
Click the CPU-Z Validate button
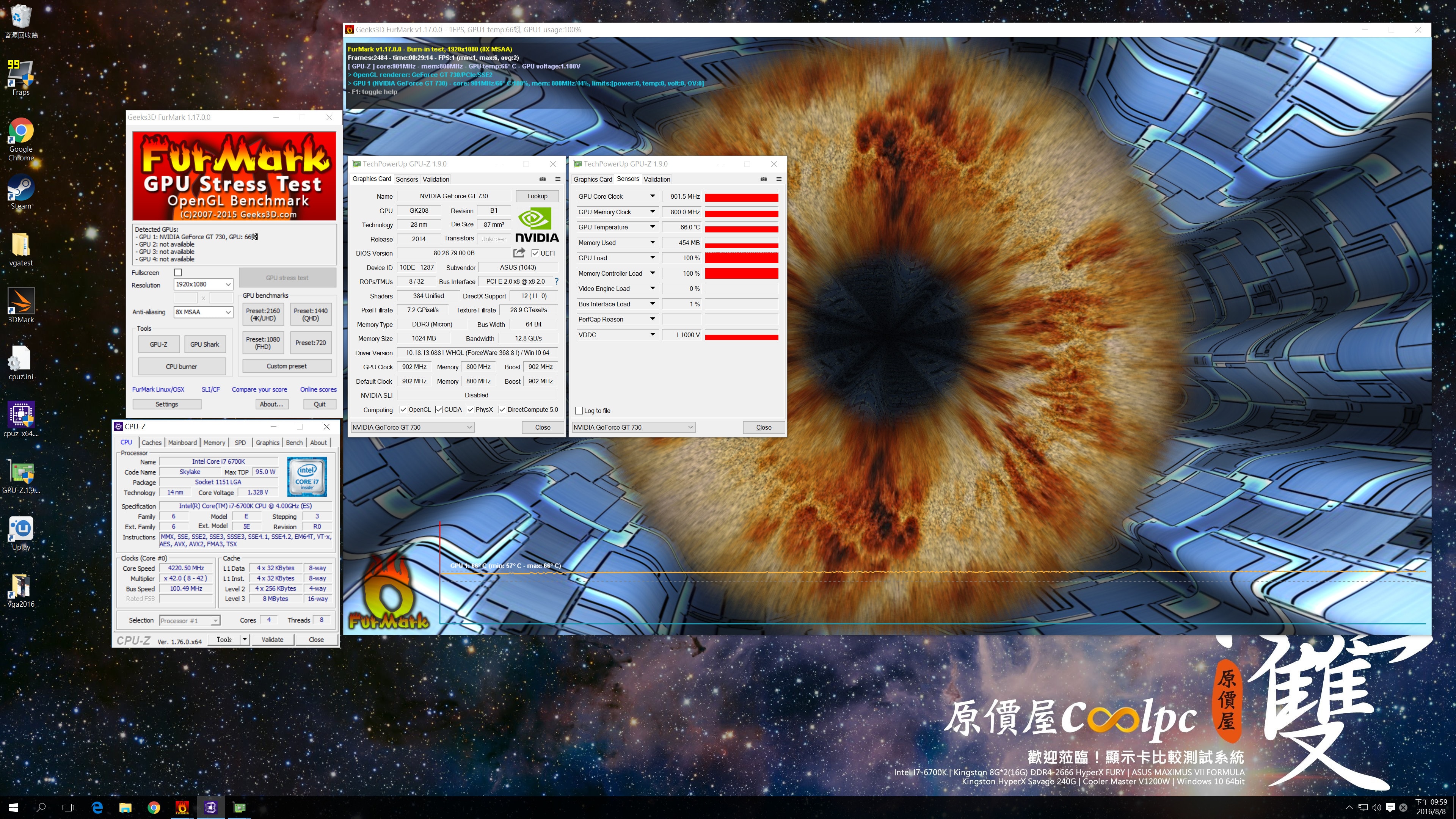pos(273,640)
